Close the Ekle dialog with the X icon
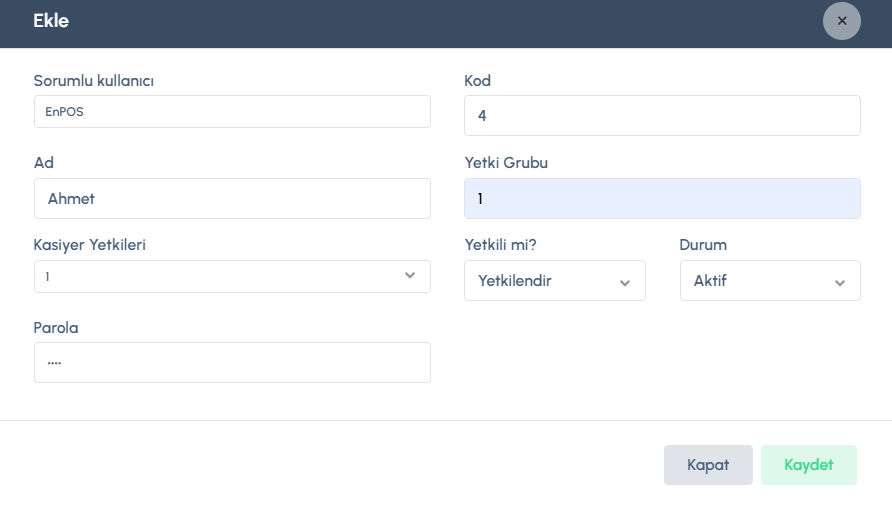Screen dimensions: 892x507 pos(841,21)
